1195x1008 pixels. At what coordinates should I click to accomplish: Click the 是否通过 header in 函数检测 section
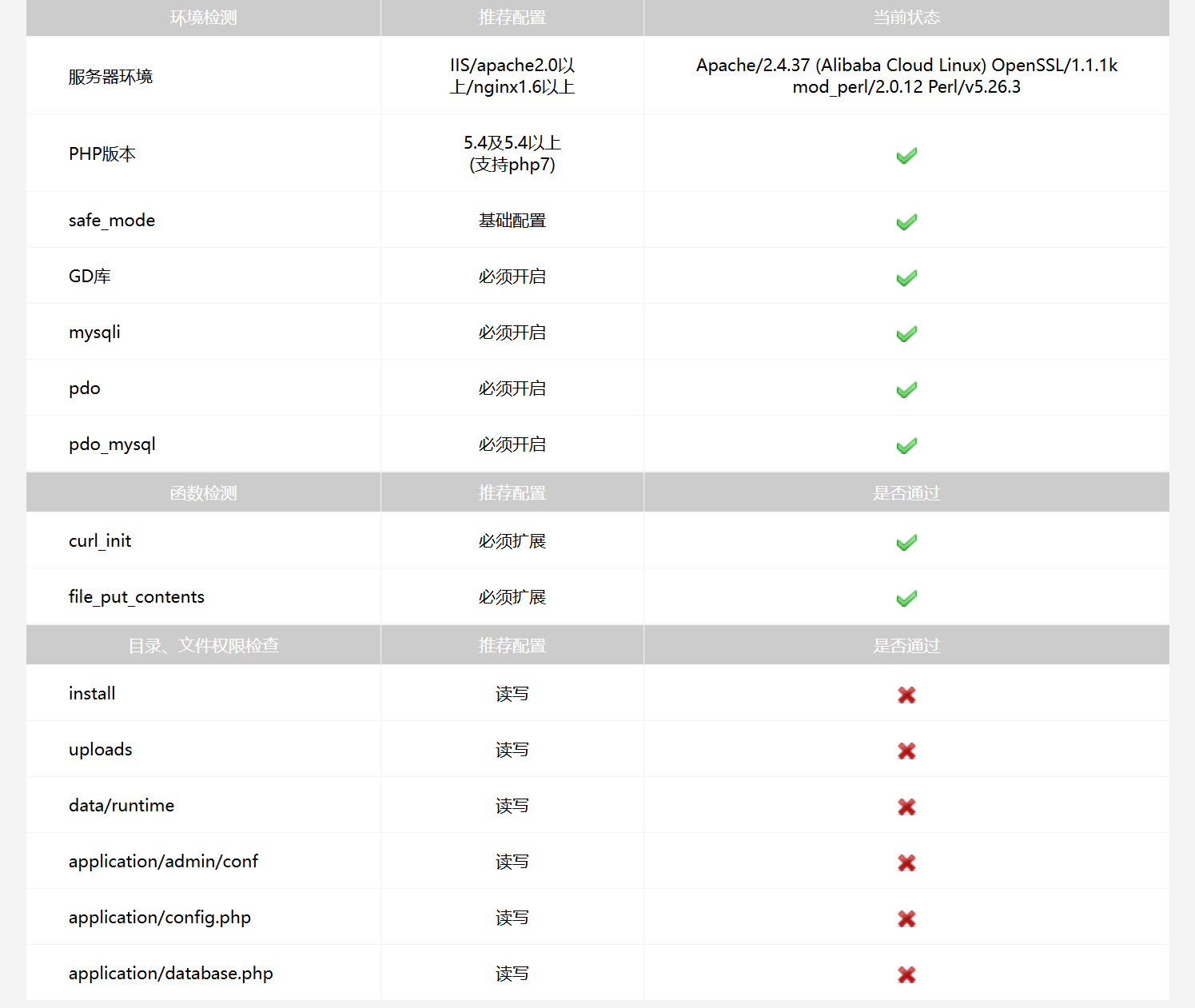click(906, 493)
